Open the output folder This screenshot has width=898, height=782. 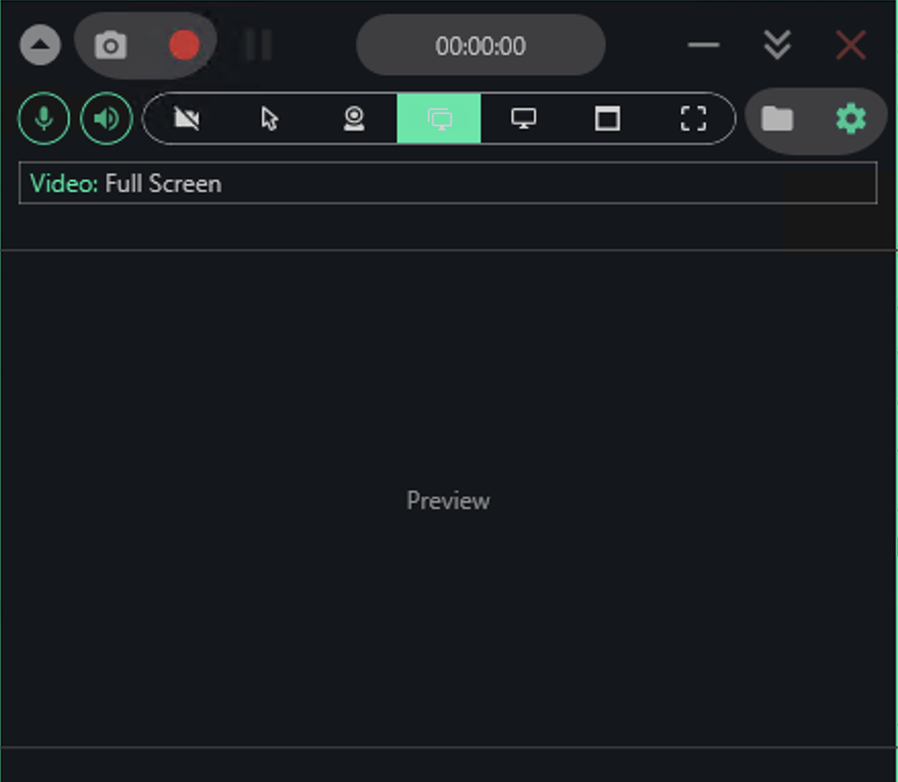777,119
